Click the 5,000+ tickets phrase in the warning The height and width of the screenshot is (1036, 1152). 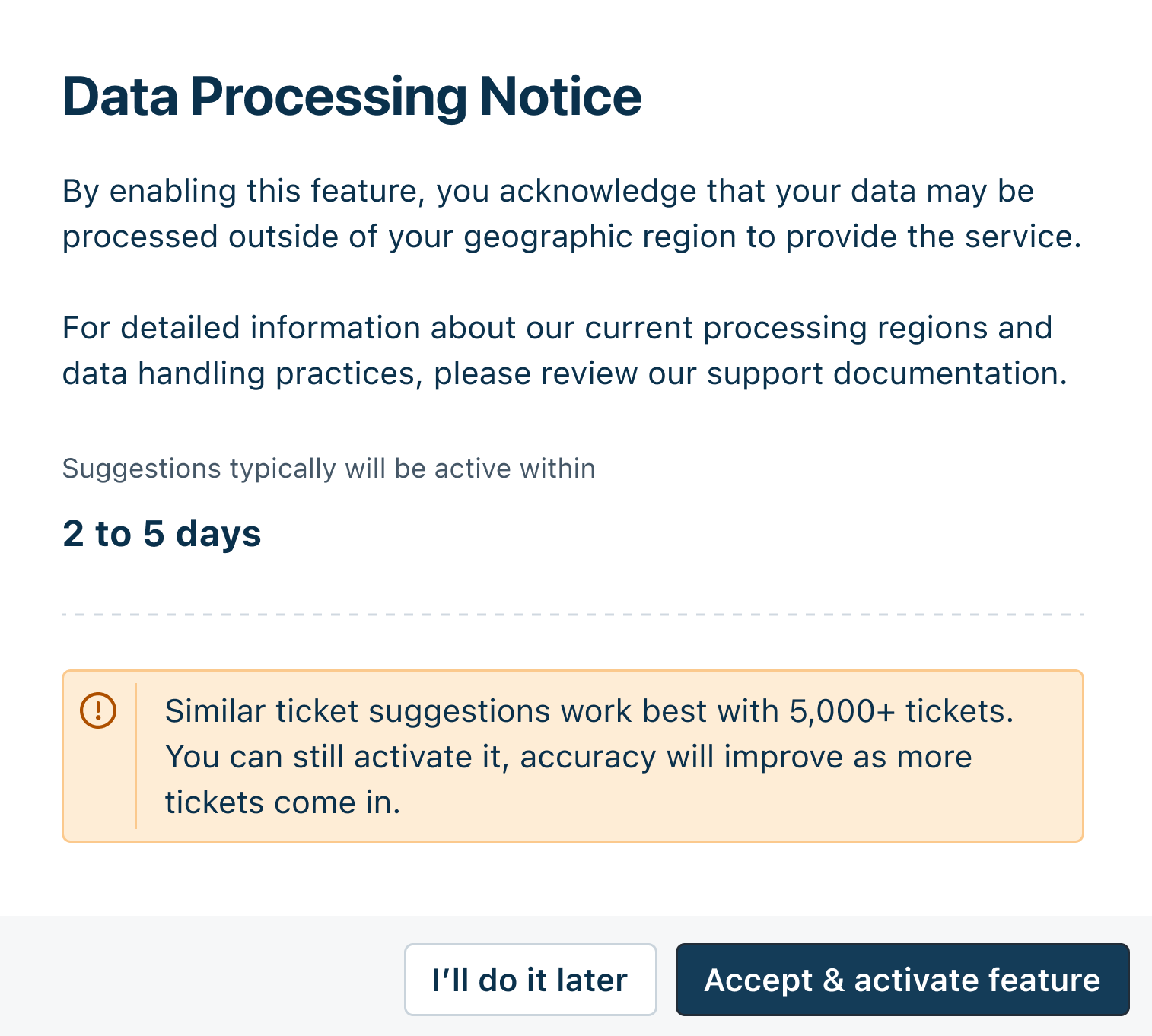[902, 711]
